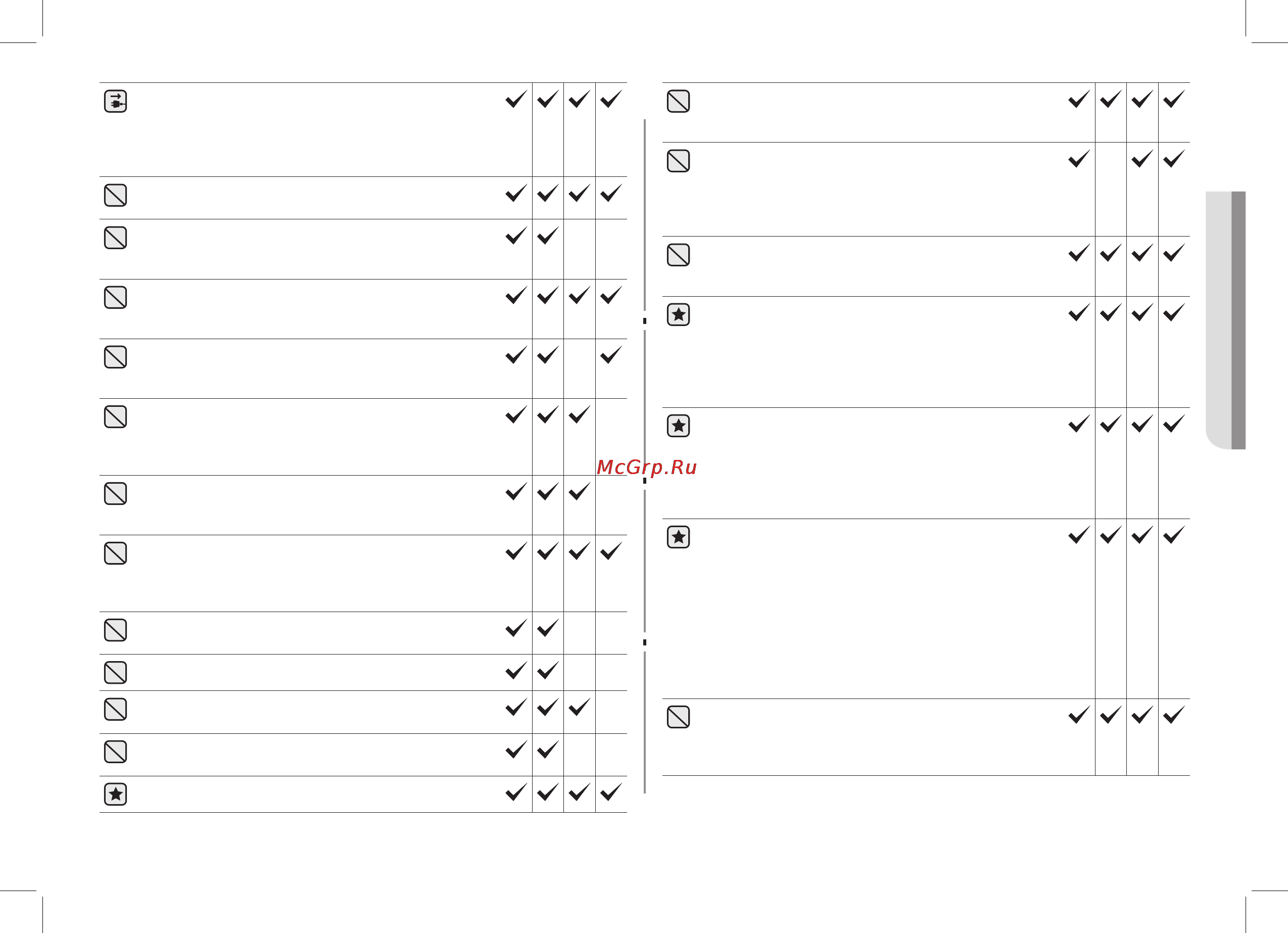Toggle the first checkmark in right table's second row
Image resolution: width=1288 pixels, height=933 pixels.
click(1079, 159)
